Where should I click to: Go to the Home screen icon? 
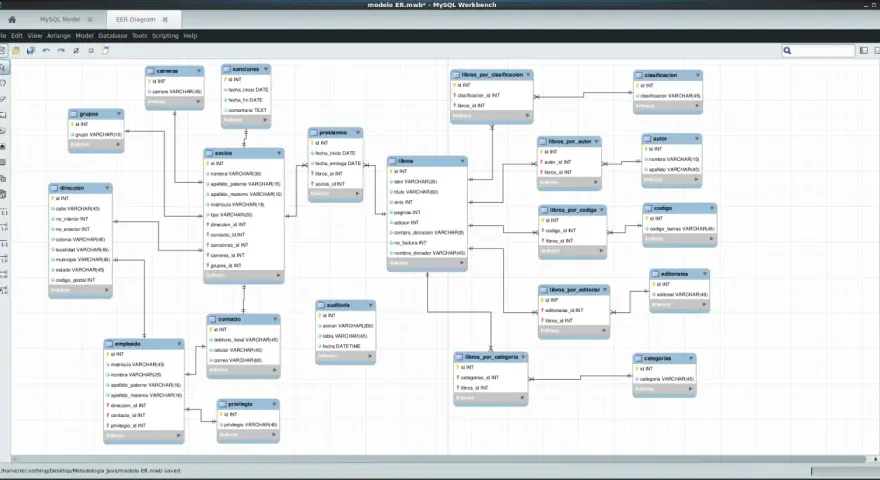[x=12, y=20]
